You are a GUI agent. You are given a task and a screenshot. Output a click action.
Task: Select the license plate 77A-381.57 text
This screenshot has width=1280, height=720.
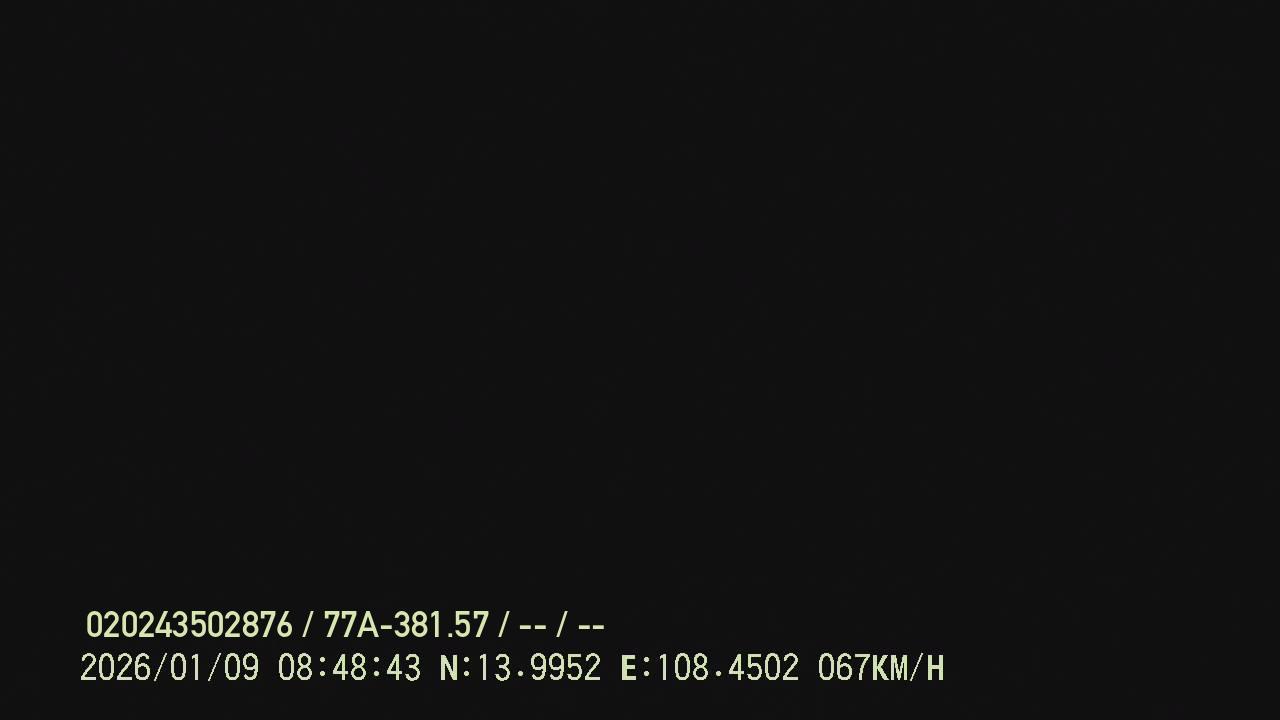pos(406,626)
